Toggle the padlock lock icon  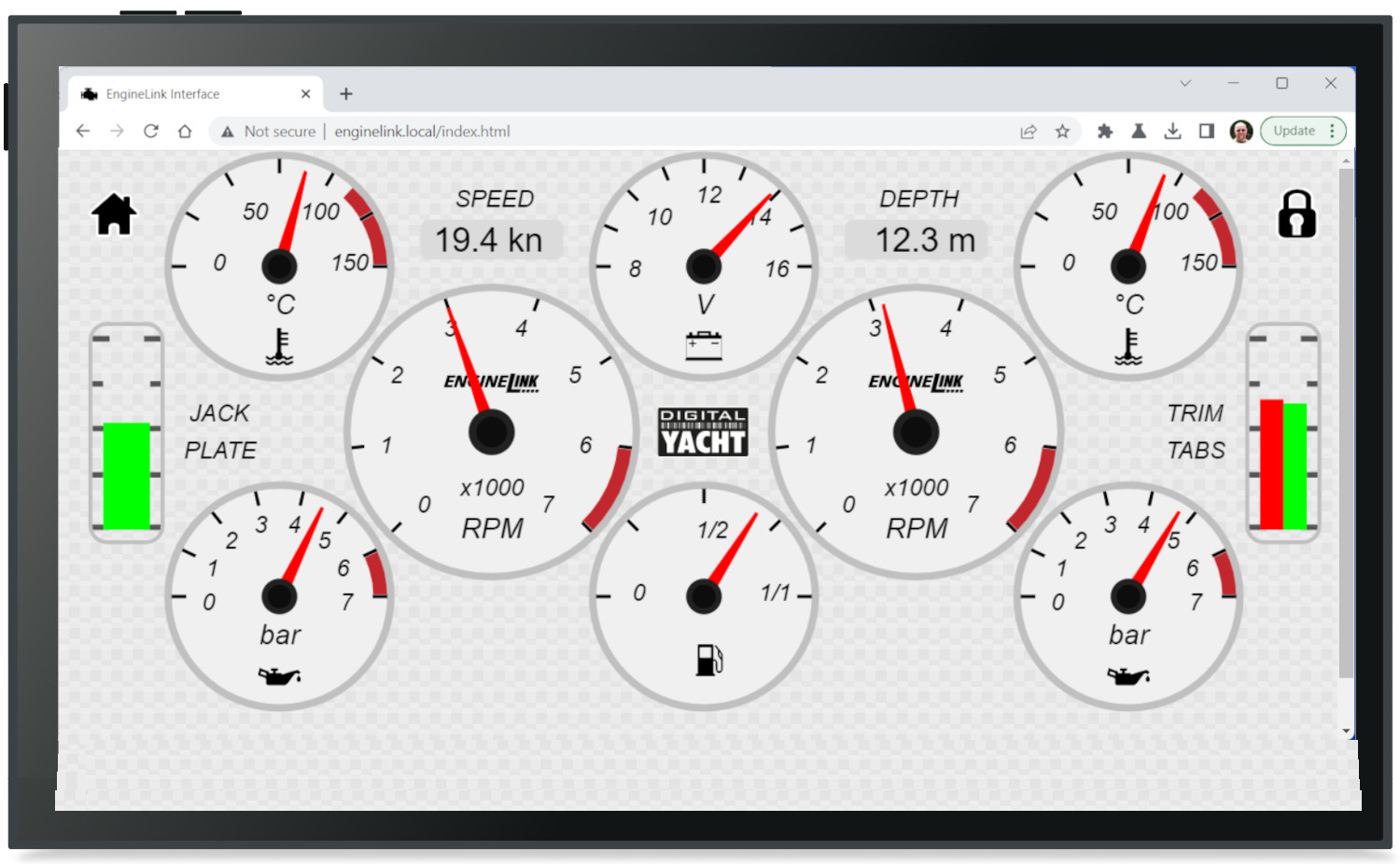[1296, 215]
